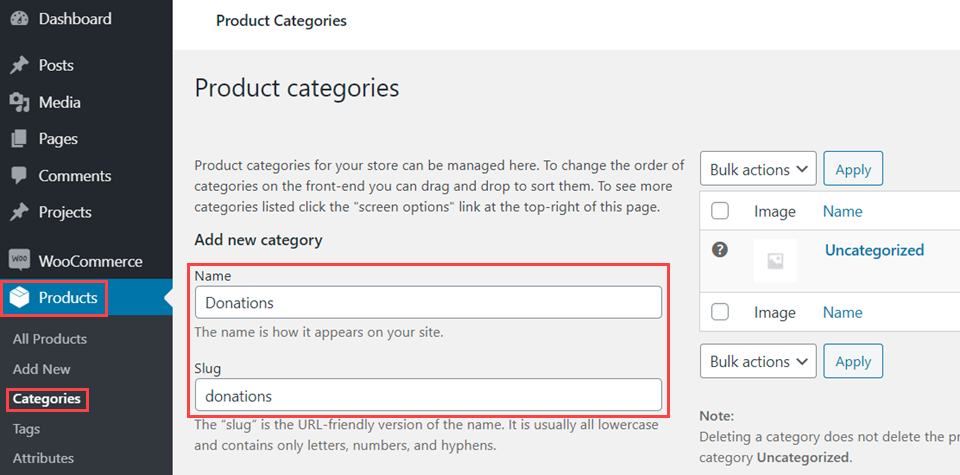960x475 pixels.
Task: Click the Comments speech bubble icon
Action: (x=19, y=175)
